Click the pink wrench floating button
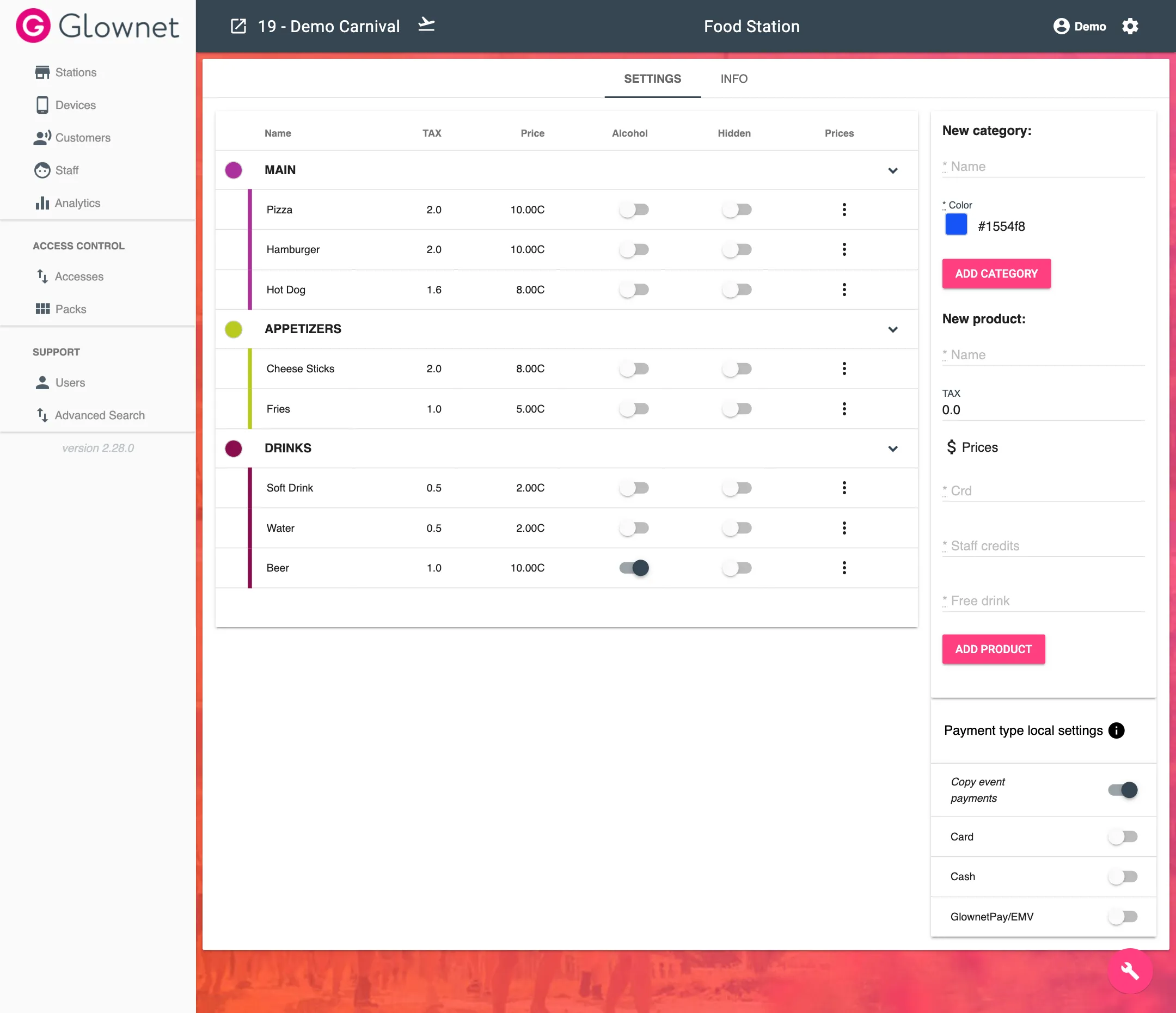This screenshot has width=1176, height=1013. pyautogui.click(x=1130, y=971)
